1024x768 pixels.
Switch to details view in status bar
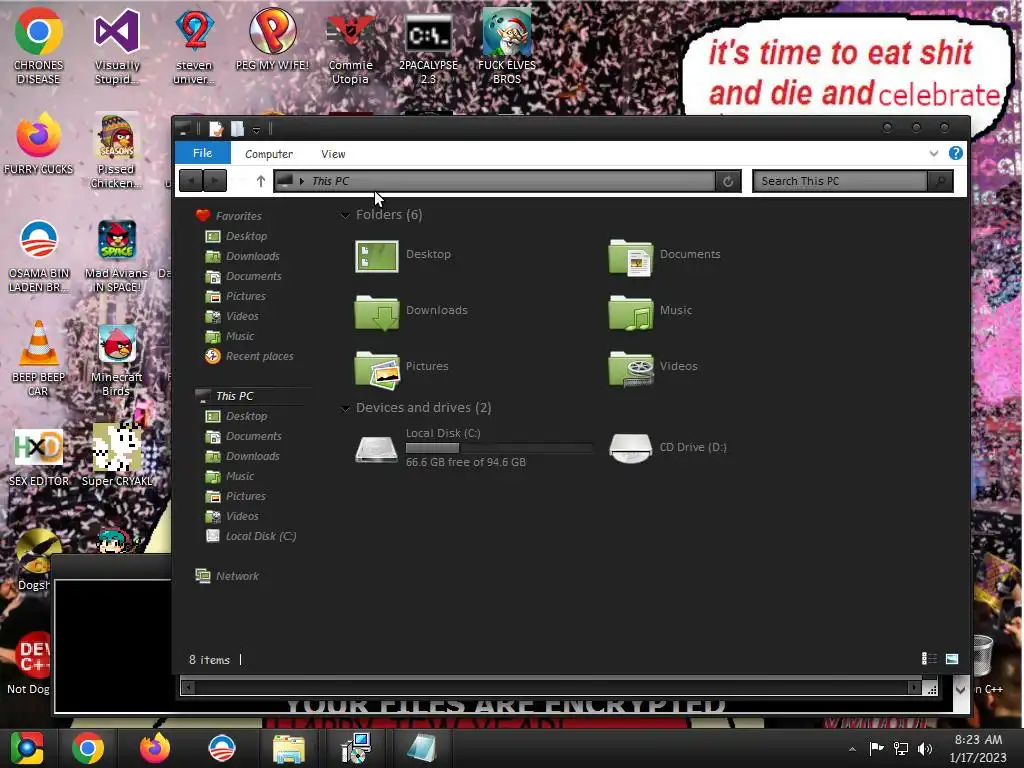(929, 659)
